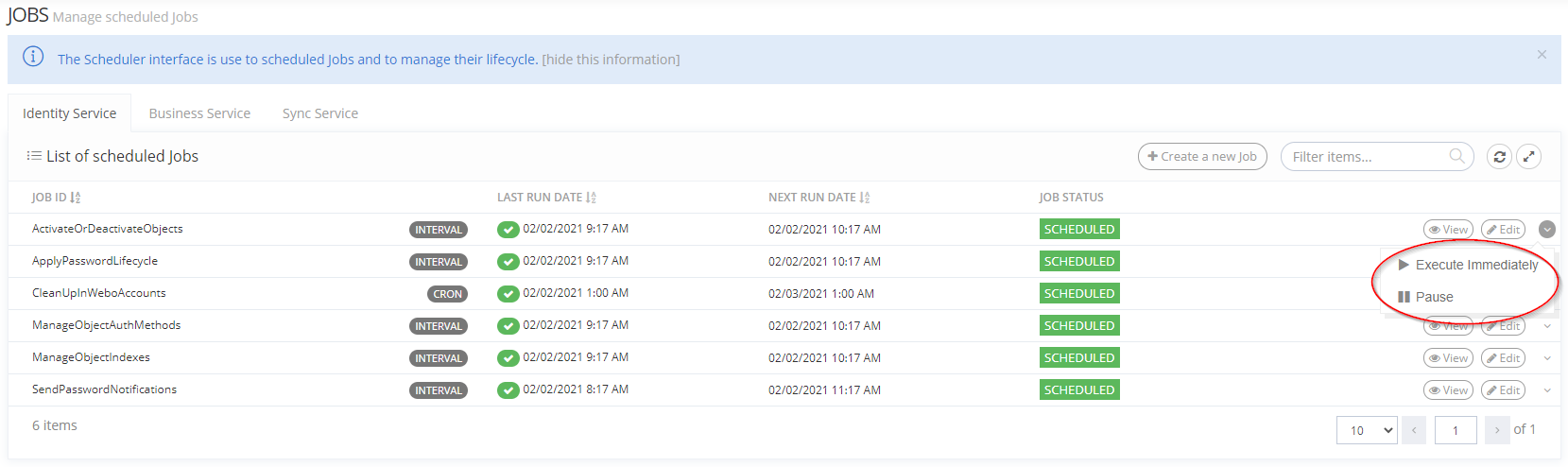Open the page size dropdown

(1367, 430)
